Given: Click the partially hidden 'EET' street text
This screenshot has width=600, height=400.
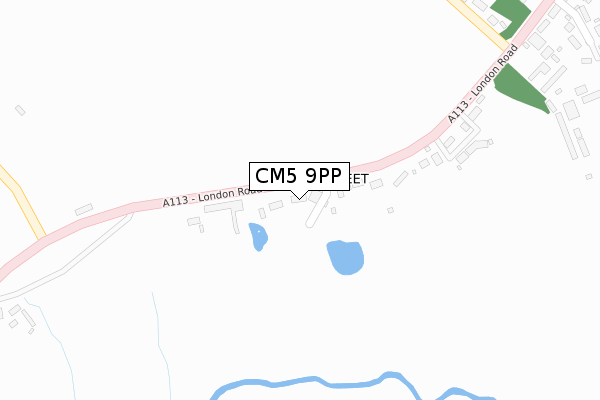Looking at the screenshot, I should click(359, 179).
